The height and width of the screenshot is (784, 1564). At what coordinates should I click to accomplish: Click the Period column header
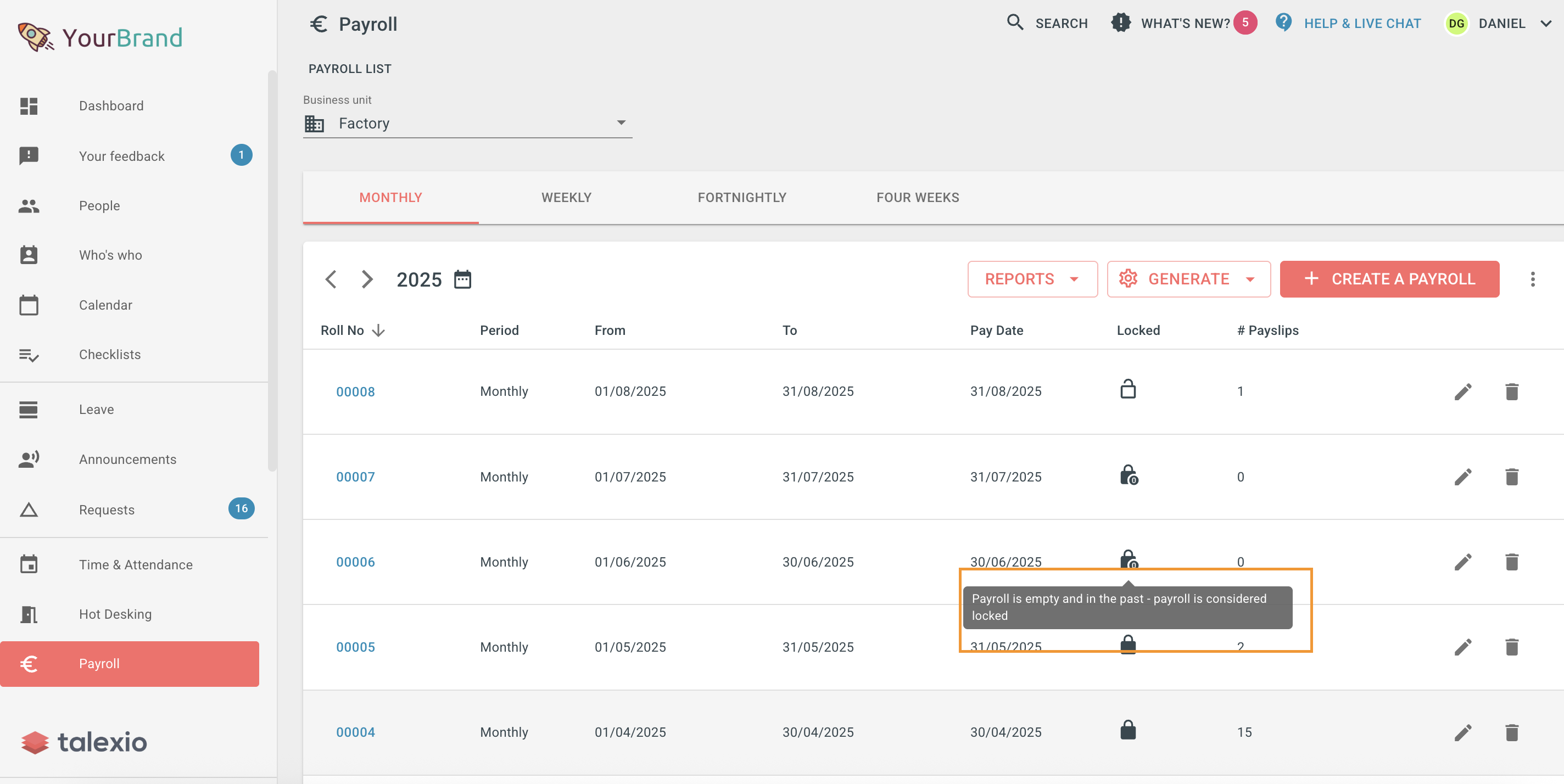tap(499, 330)
